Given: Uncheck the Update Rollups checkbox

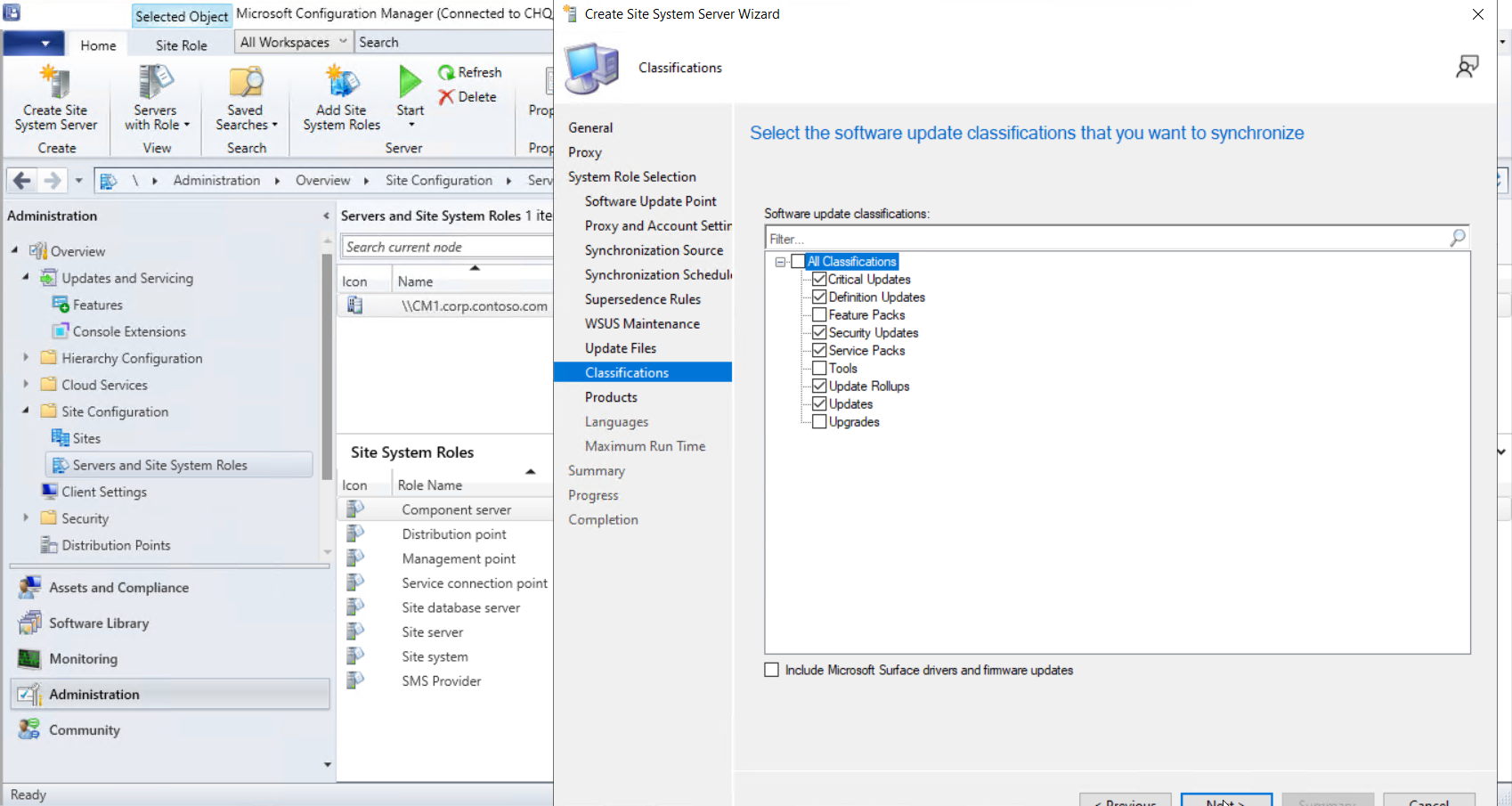Looking at the screenshot, I should [x=819, y=387].
